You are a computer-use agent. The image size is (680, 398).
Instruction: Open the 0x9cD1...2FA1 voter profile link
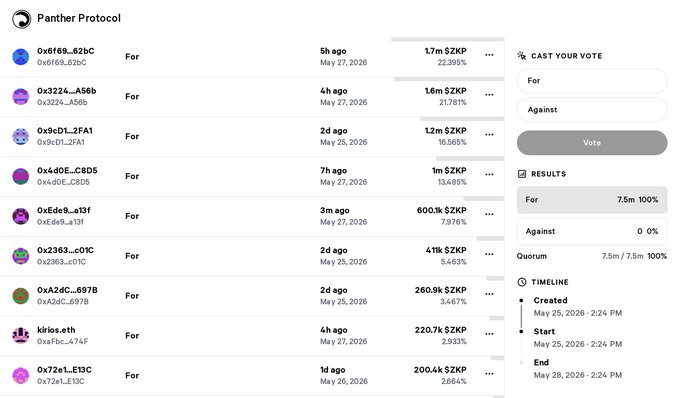(65, 130)
